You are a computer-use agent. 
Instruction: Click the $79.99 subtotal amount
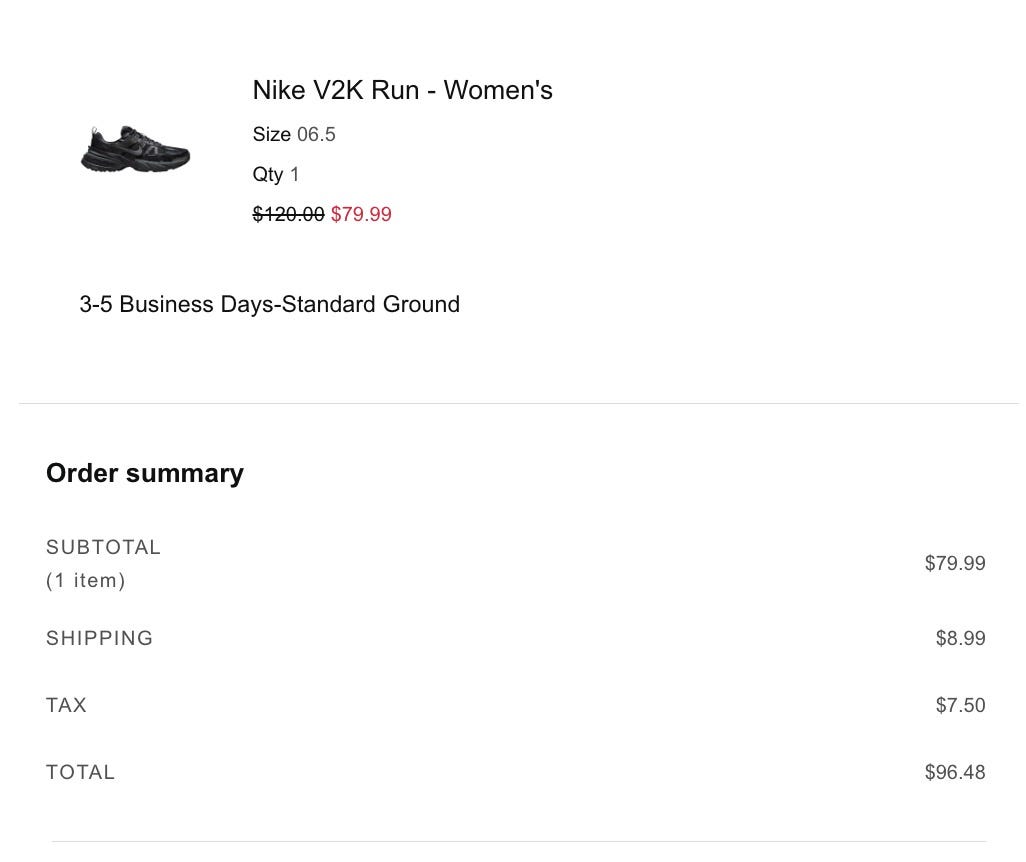click(x=955, y=563)
